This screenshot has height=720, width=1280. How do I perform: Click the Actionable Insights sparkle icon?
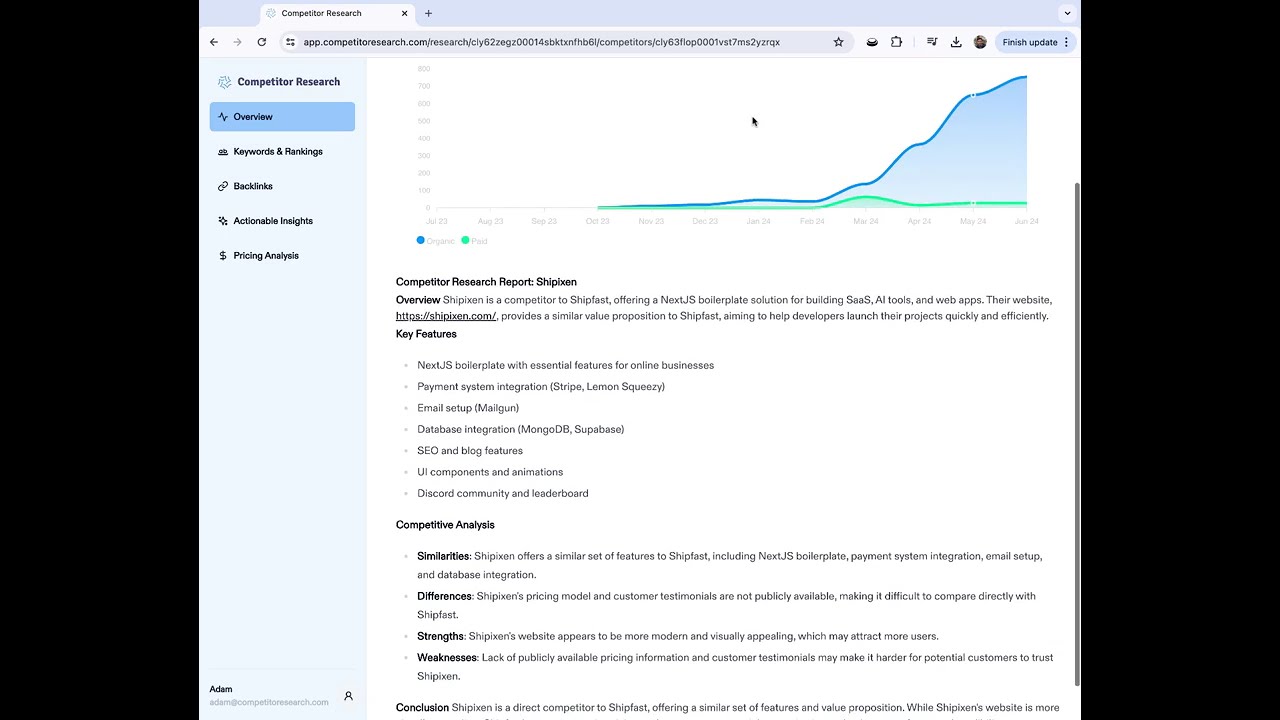click(223, 221)
